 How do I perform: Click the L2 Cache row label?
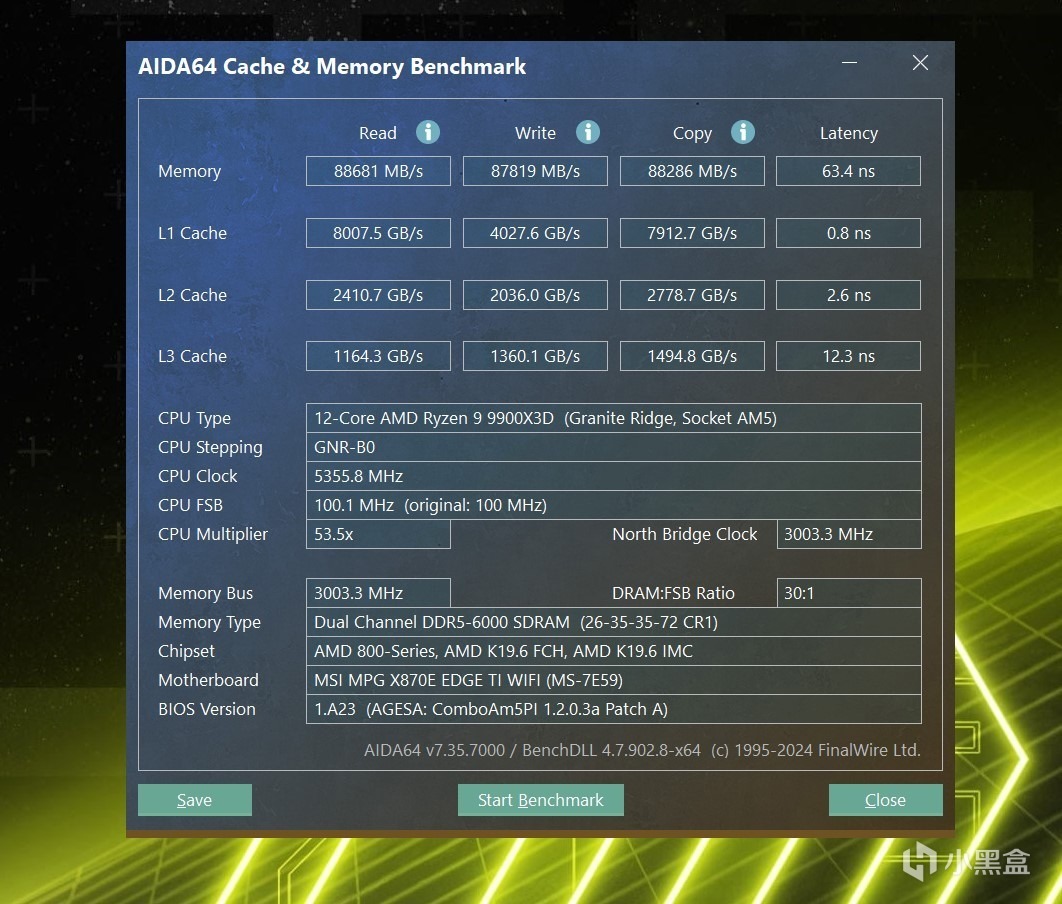pos(192,295)
